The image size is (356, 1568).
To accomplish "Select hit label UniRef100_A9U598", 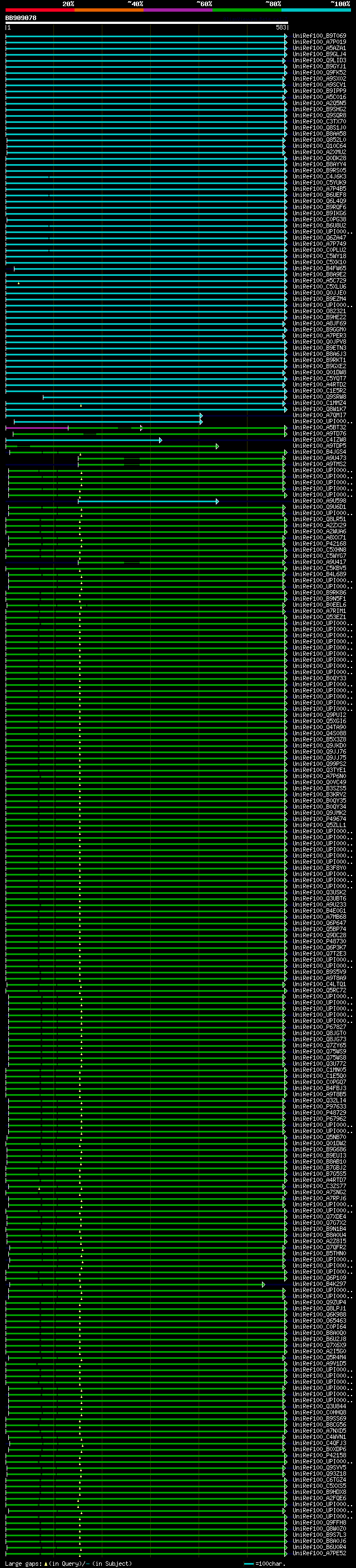I will 319,501.
